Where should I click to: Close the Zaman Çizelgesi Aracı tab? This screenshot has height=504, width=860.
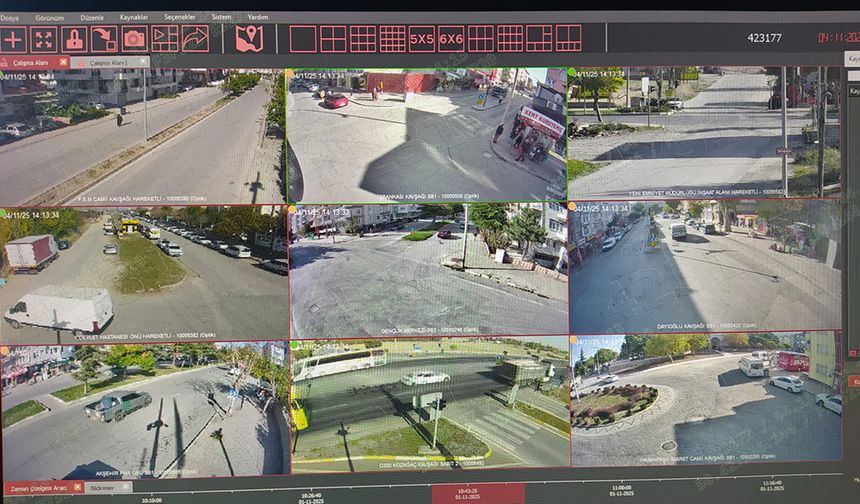tap(77, 487)
